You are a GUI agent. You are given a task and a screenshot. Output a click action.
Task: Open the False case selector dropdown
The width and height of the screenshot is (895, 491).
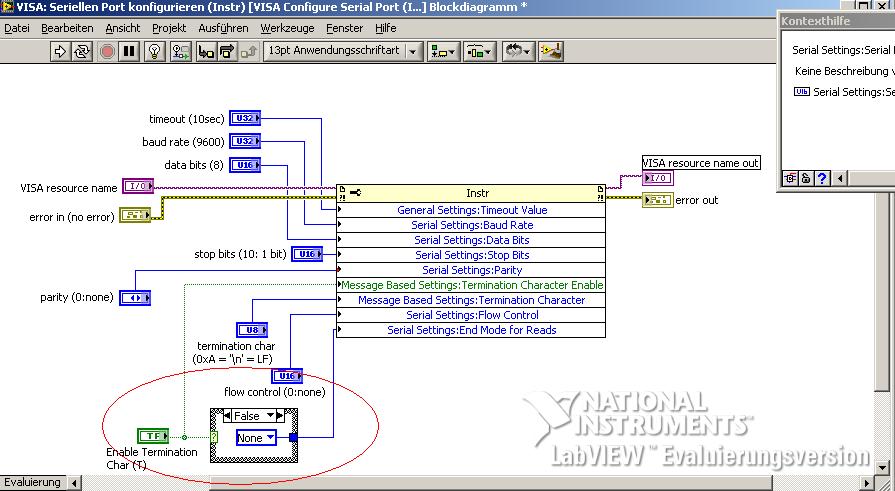coord(271,416)
